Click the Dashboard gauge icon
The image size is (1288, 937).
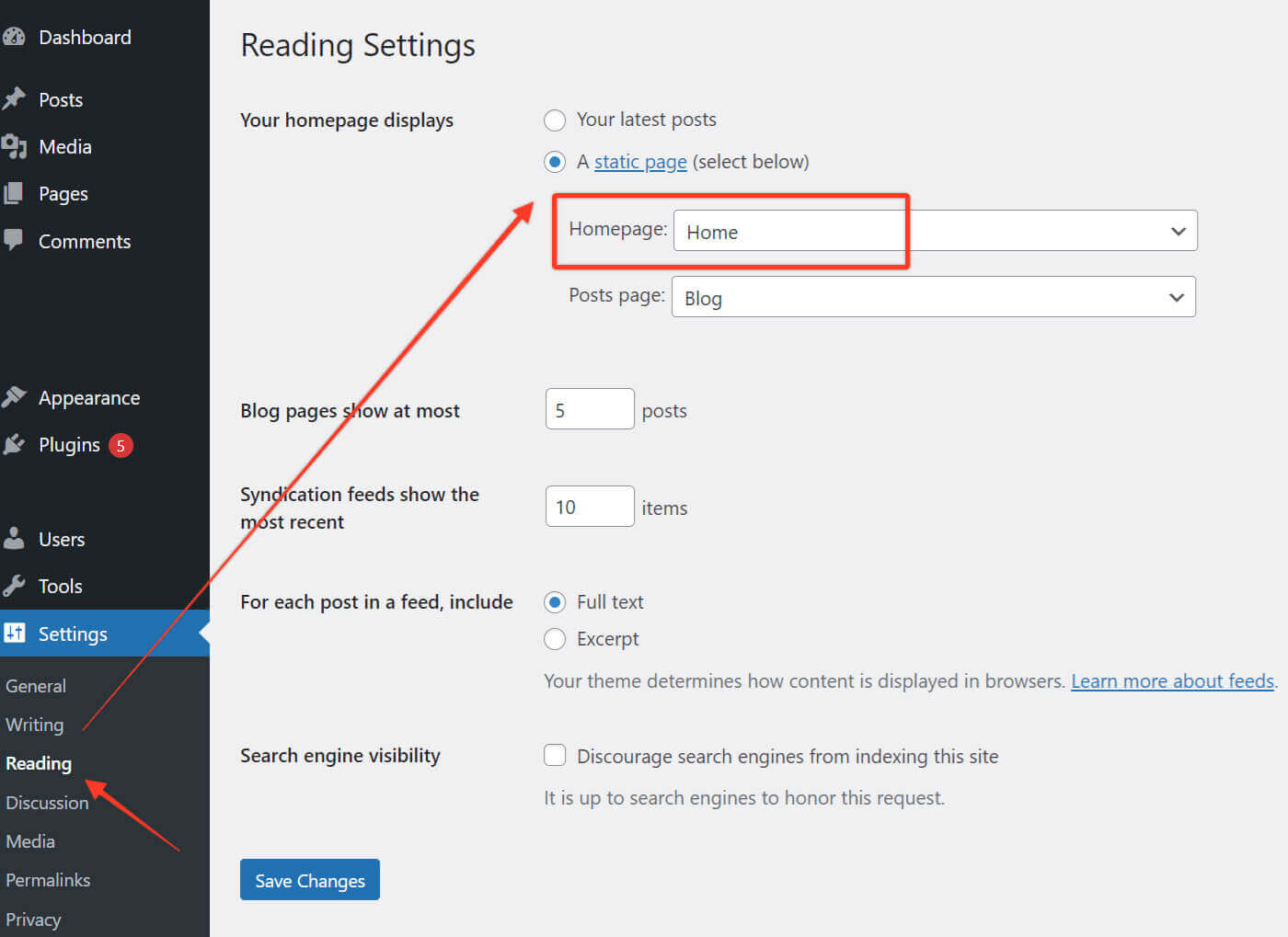tap(14, 38)
